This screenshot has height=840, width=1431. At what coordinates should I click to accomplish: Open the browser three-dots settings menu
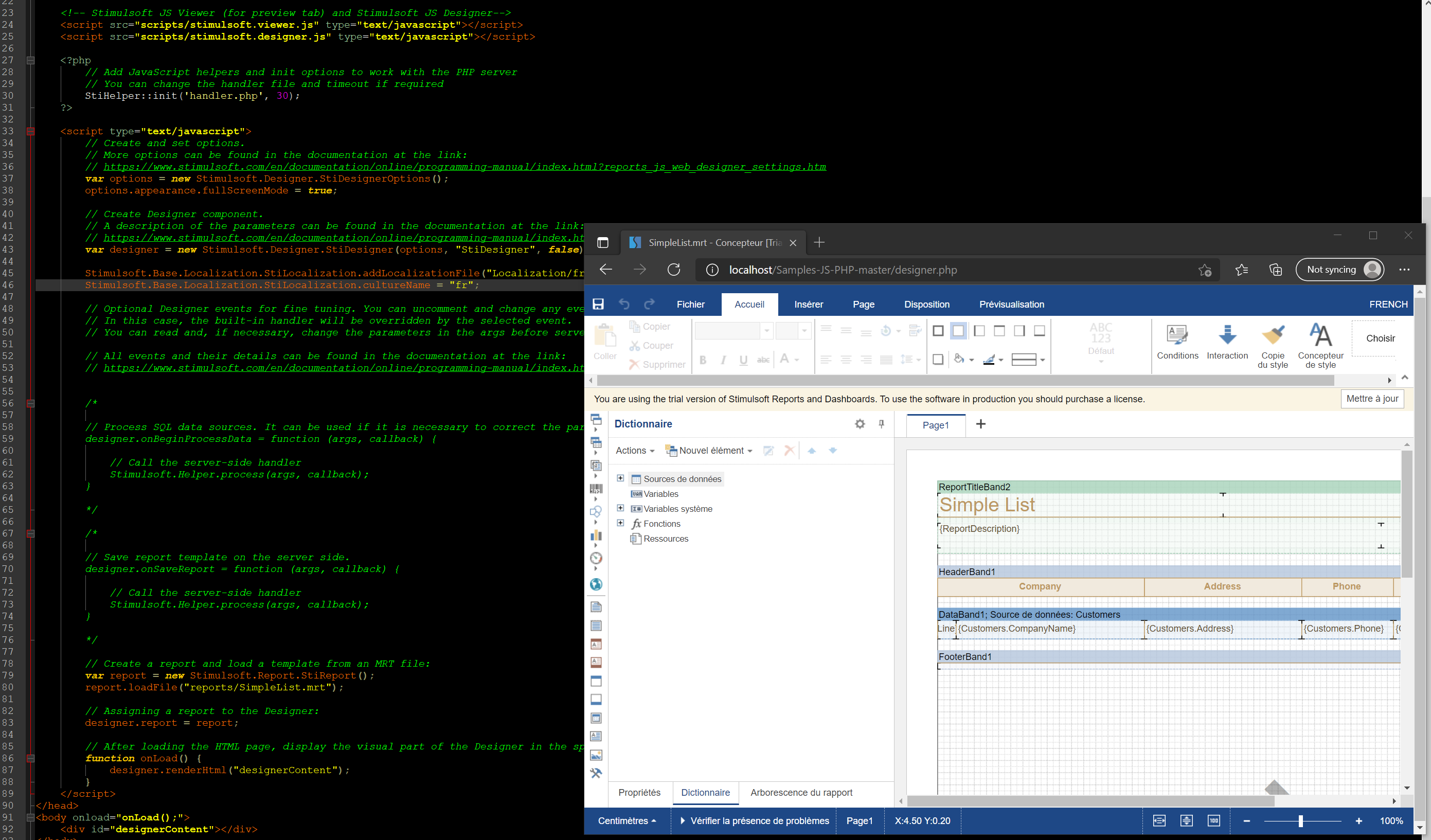click(1404, 270)
